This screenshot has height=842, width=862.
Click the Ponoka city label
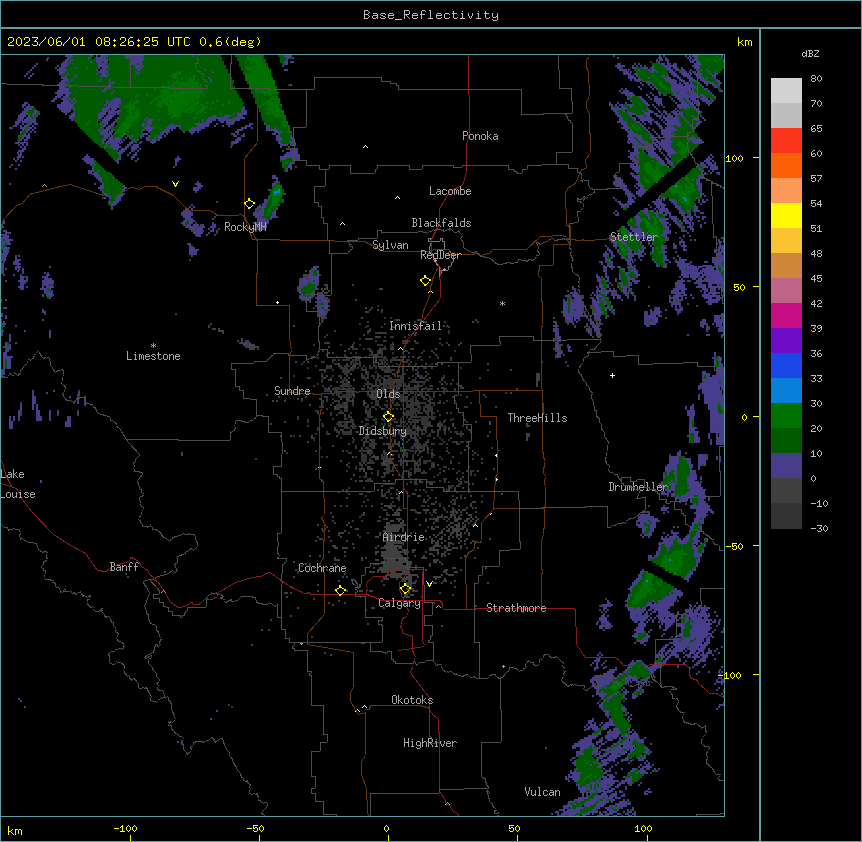[480, 136]
